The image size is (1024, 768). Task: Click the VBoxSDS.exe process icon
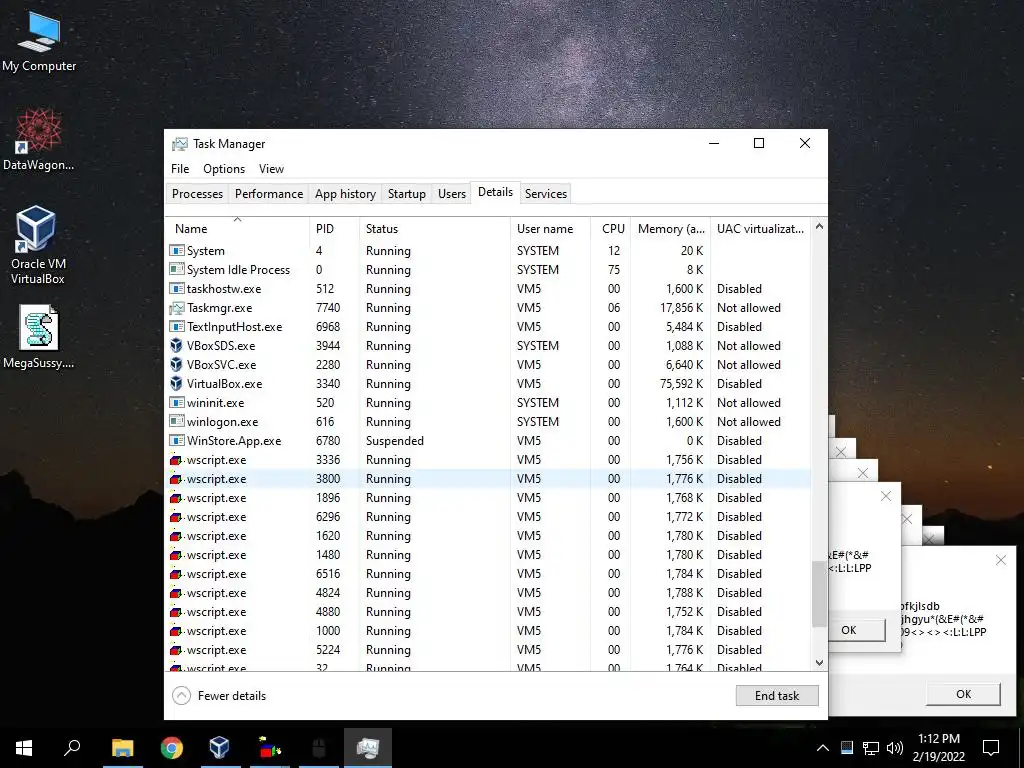(176, 345)
